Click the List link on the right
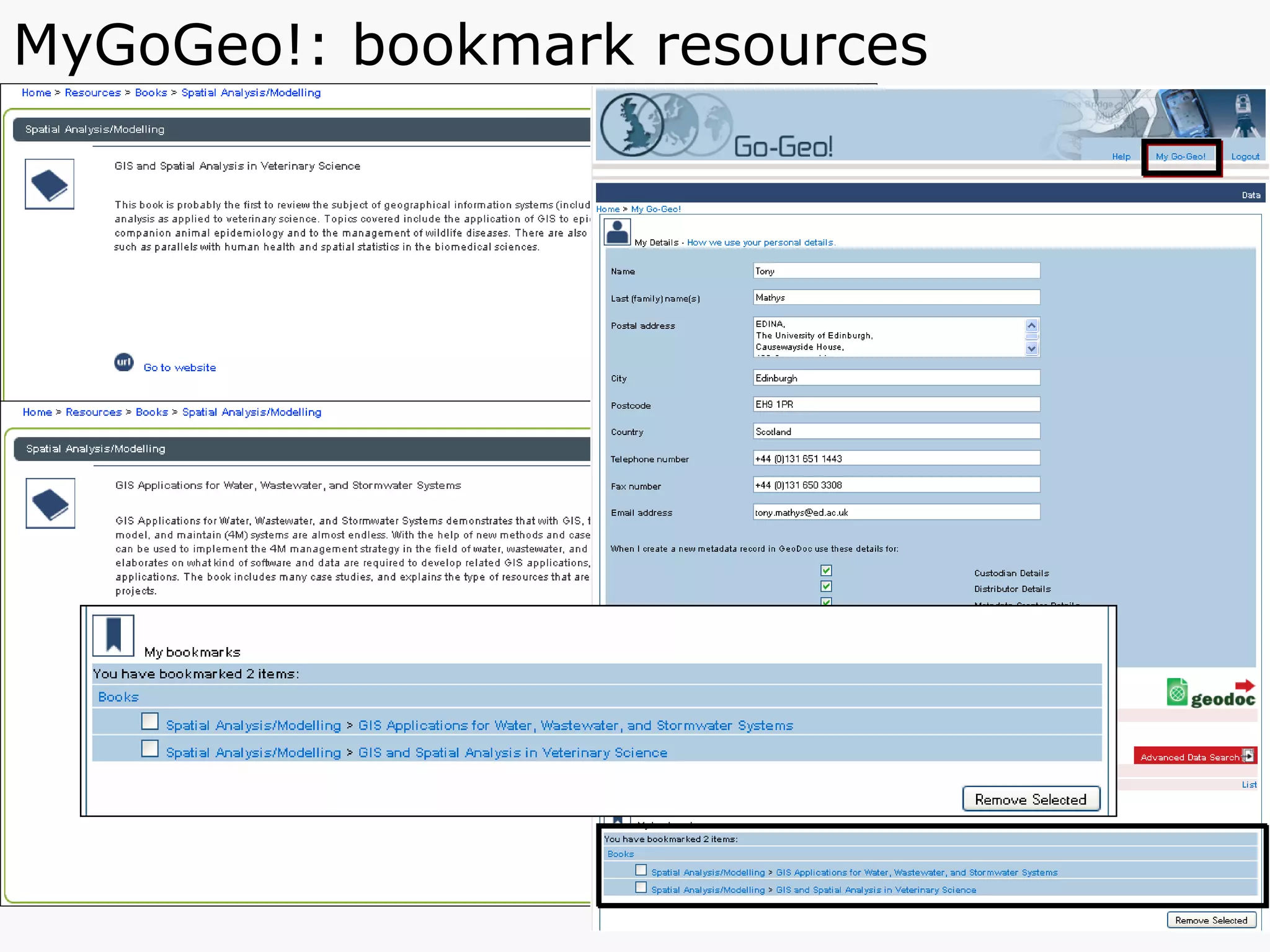 pyautogui.click(x=1249, y=785)
